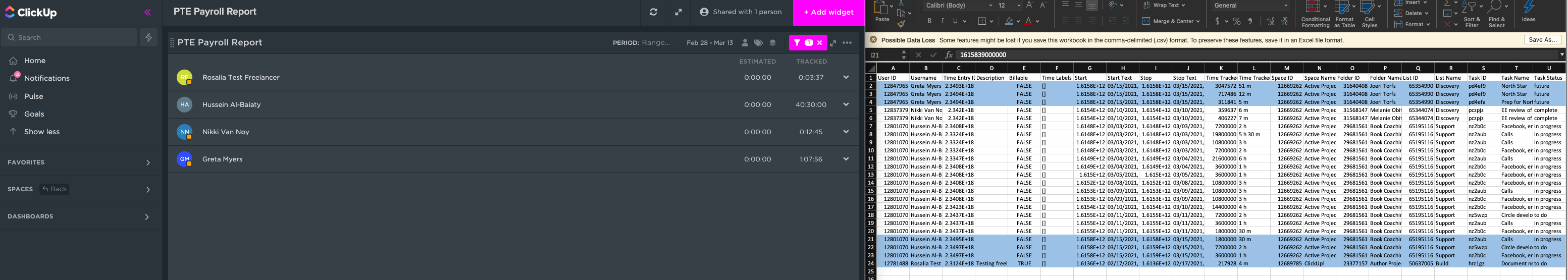
Task: Decrease indent in Excel ribbon
Action: tap(1112, 21)
